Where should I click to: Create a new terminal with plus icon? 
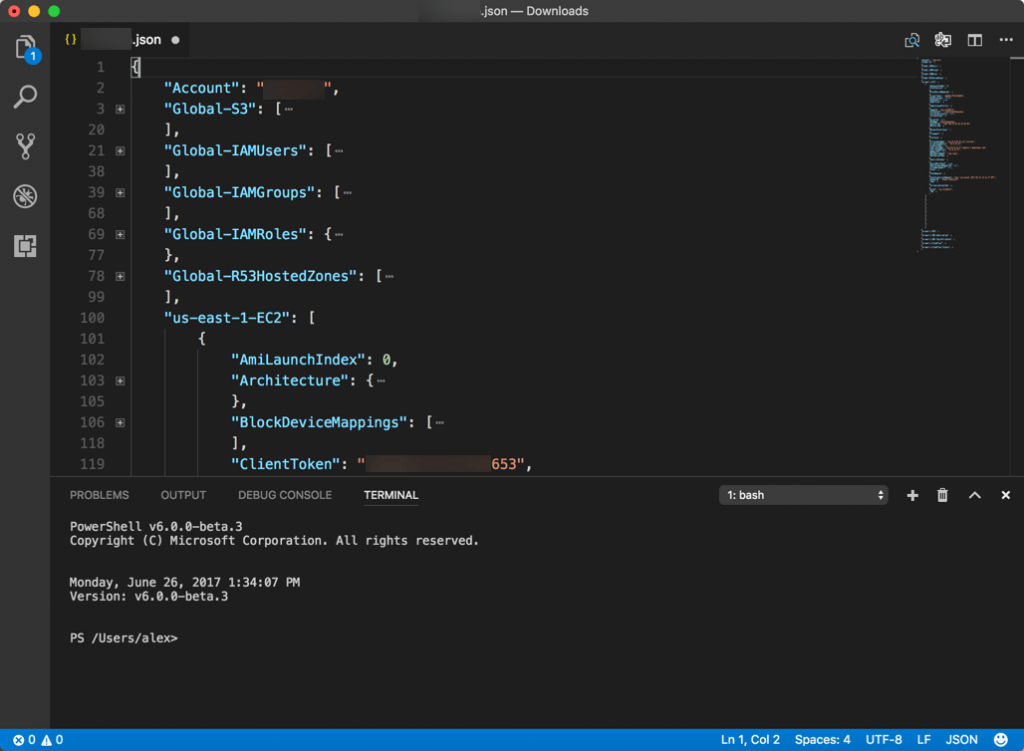click(911, 494)
